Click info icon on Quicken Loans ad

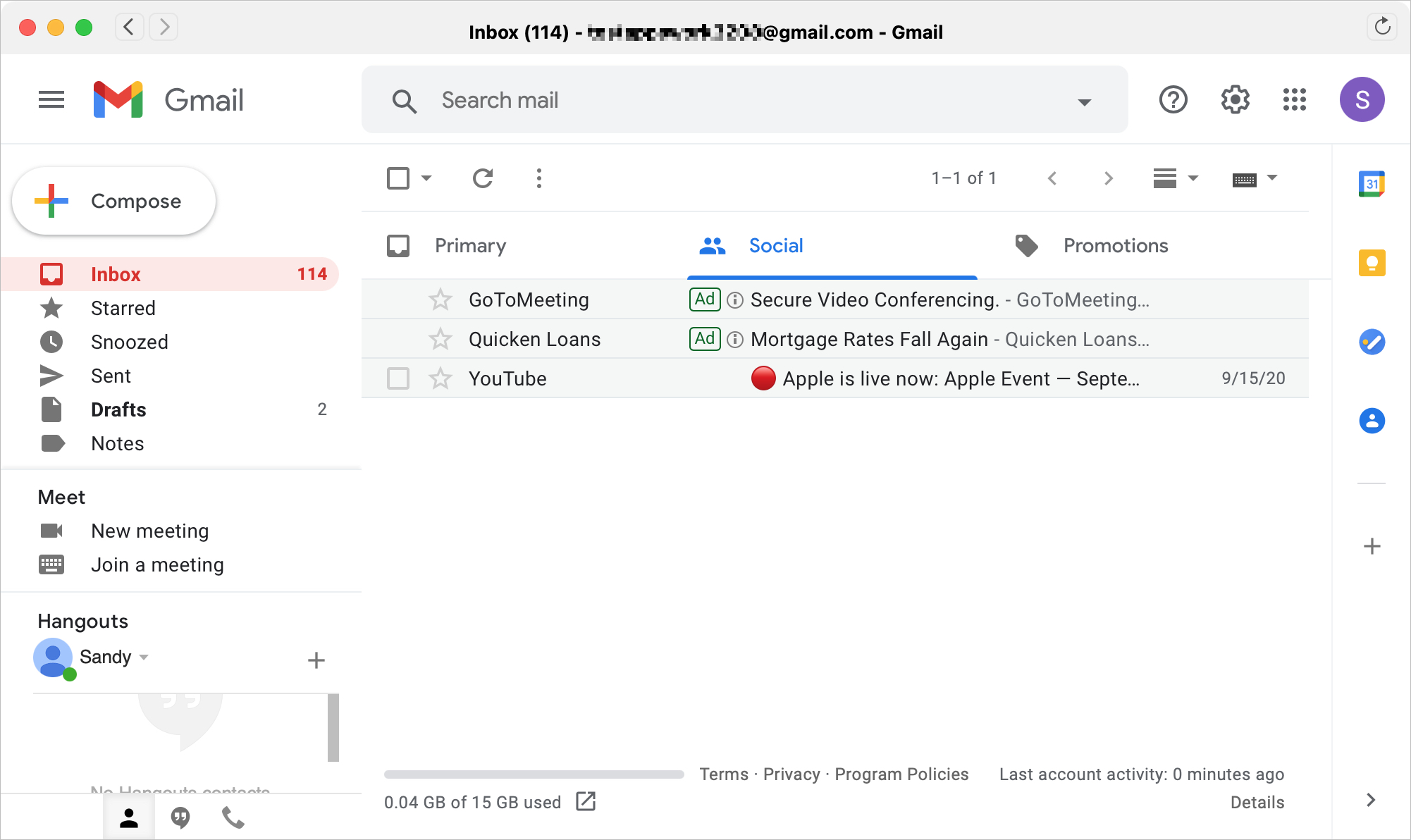[735, 340]
